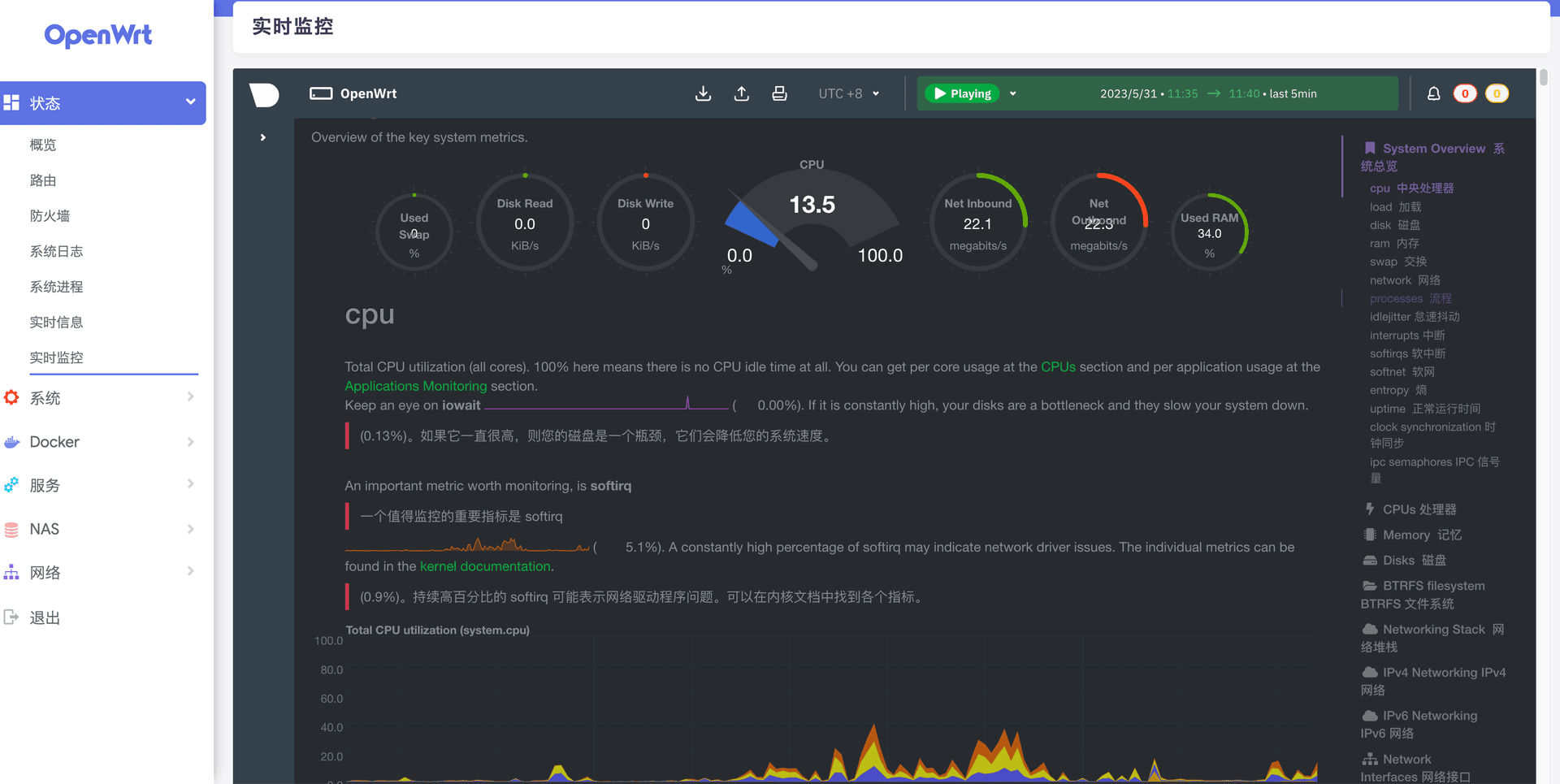The image size is (1560, 784).
Task: Expand the Netdata left sidebar arrow
Action: (x=262, y=137)
